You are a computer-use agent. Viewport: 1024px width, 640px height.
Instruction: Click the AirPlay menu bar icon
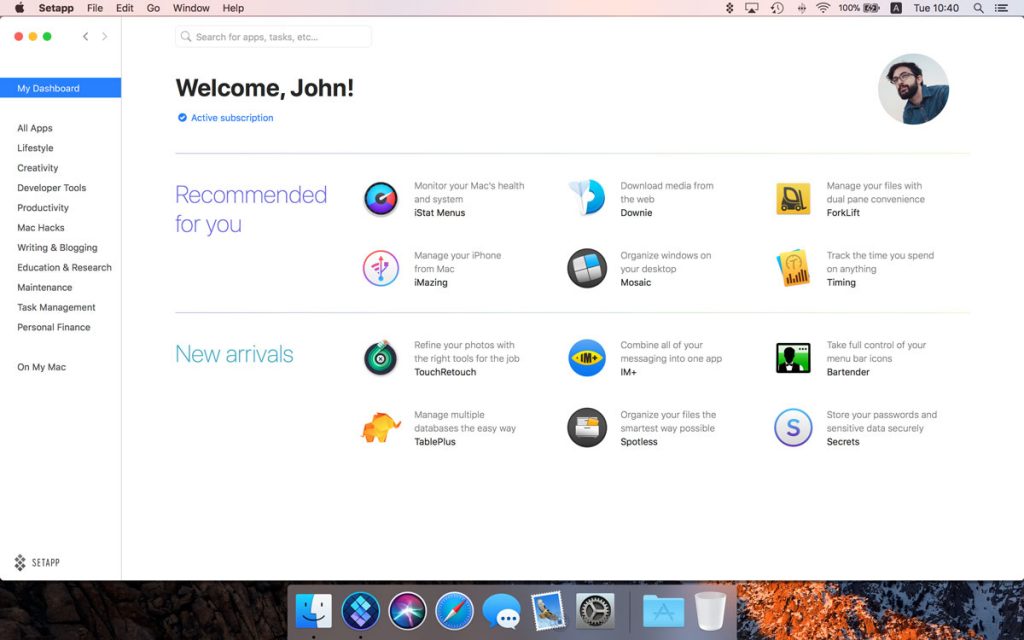(x=752, y=8)
